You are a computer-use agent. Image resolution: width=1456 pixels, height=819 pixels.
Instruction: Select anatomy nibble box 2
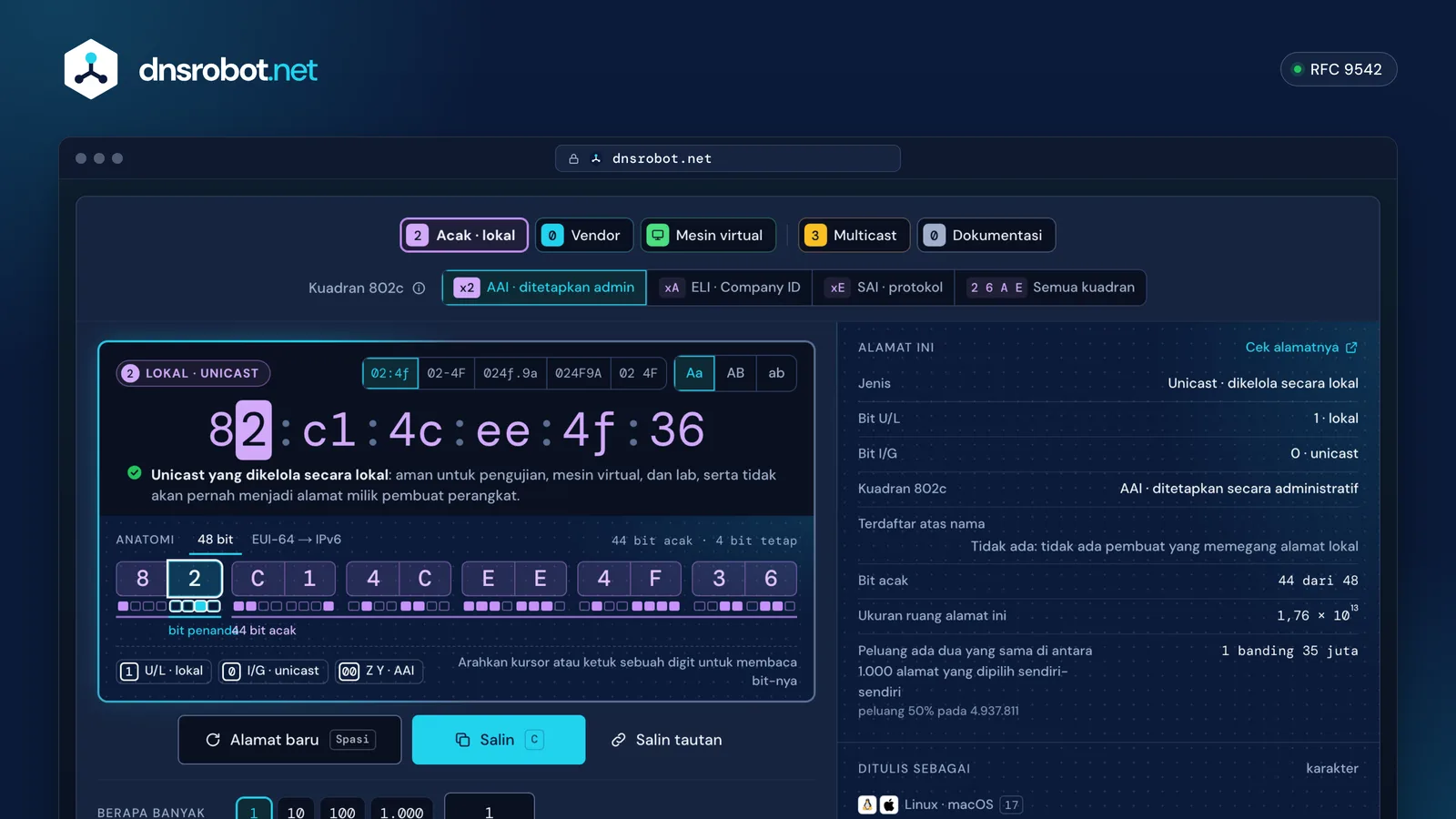click(195, 579)
